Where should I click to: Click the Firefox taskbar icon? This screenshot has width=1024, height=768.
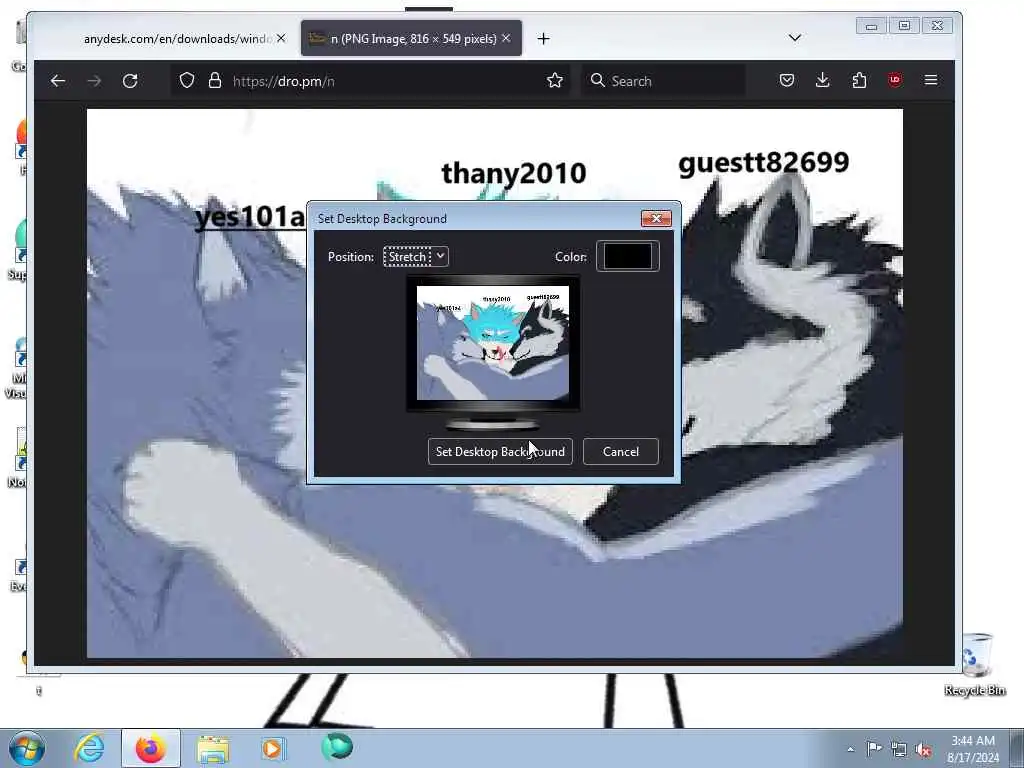(x=151, y=748)
